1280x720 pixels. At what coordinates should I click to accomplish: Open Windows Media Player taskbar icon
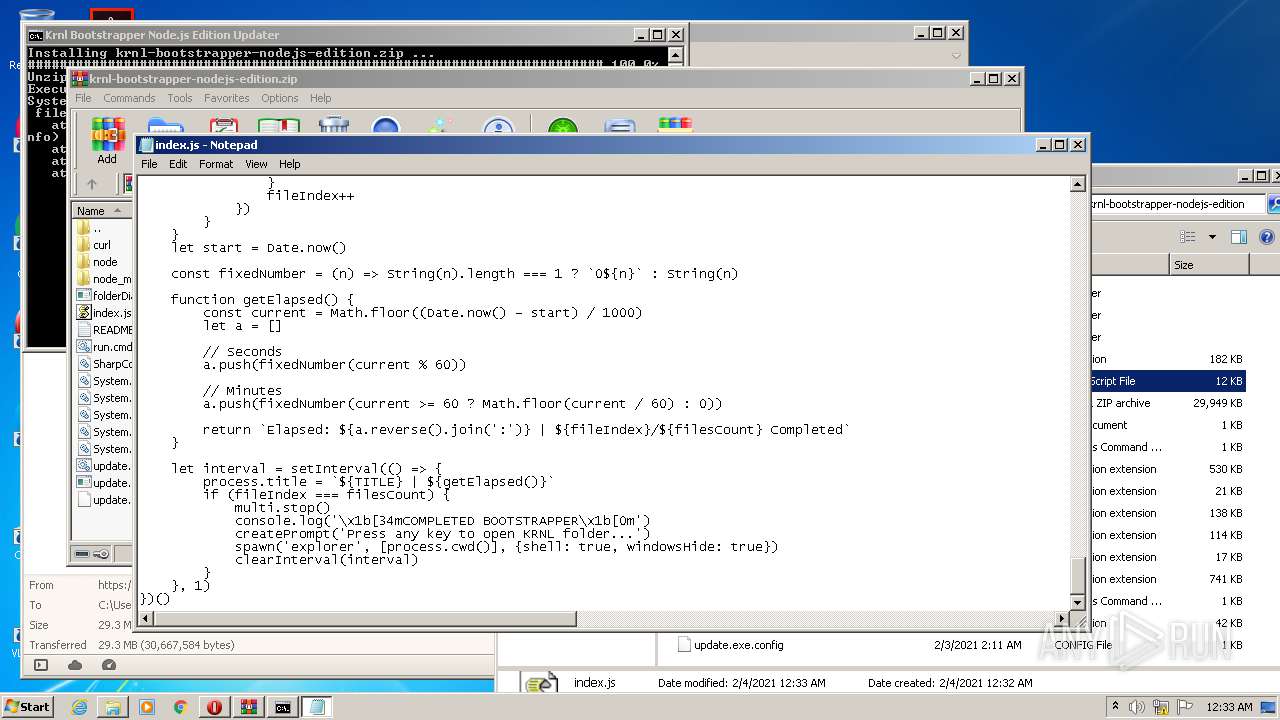(x=147, y=707)
